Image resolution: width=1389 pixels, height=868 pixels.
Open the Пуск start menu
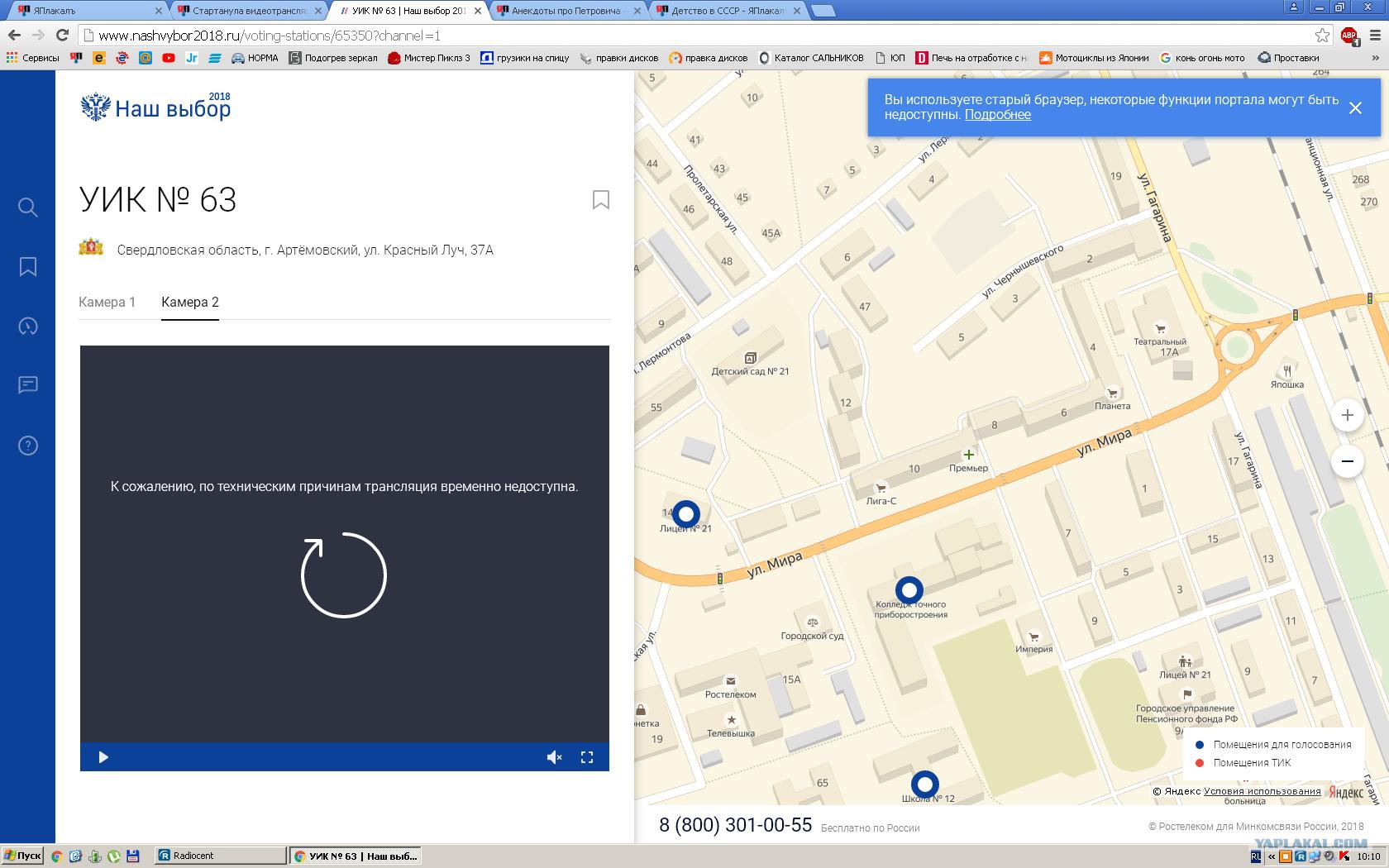22,856
